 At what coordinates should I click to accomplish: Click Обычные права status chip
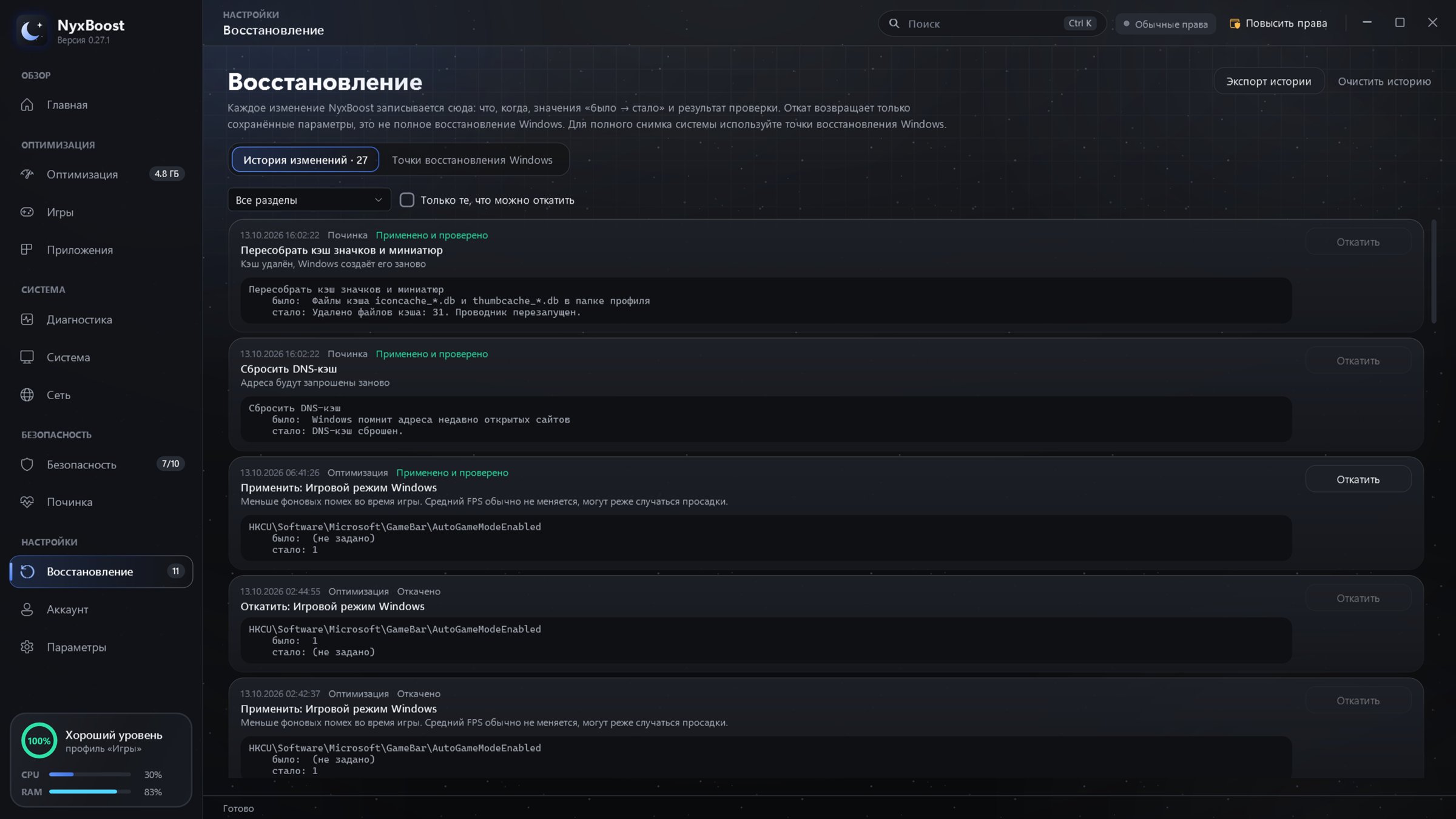1165,24
